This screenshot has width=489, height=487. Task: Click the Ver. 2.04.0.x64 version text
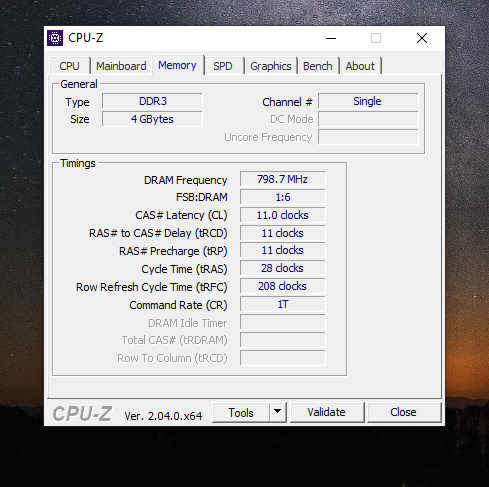tap(163, 416)
